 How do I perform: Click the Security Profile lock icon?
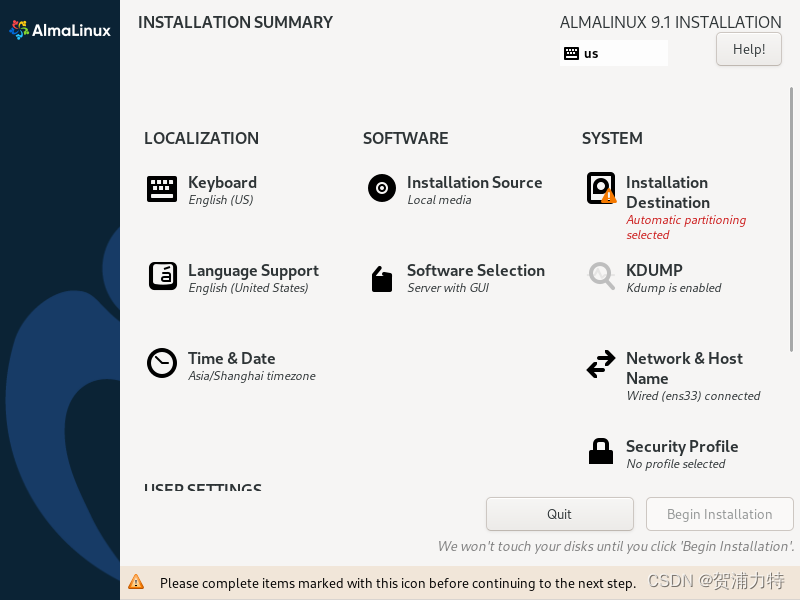click(x=601, y=451)
